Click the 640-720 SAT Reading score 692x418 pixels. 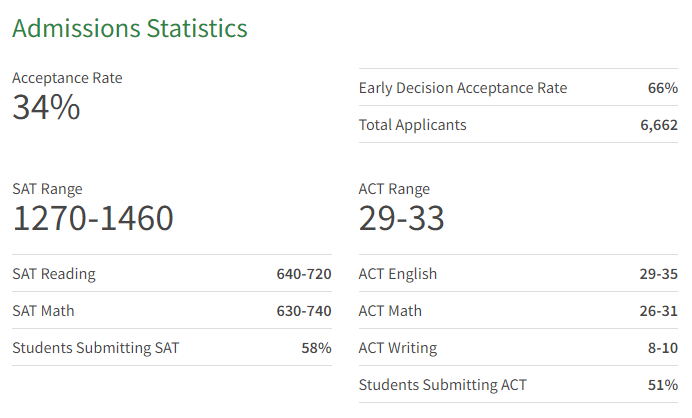pyautogui.click(x=304, y=274)
